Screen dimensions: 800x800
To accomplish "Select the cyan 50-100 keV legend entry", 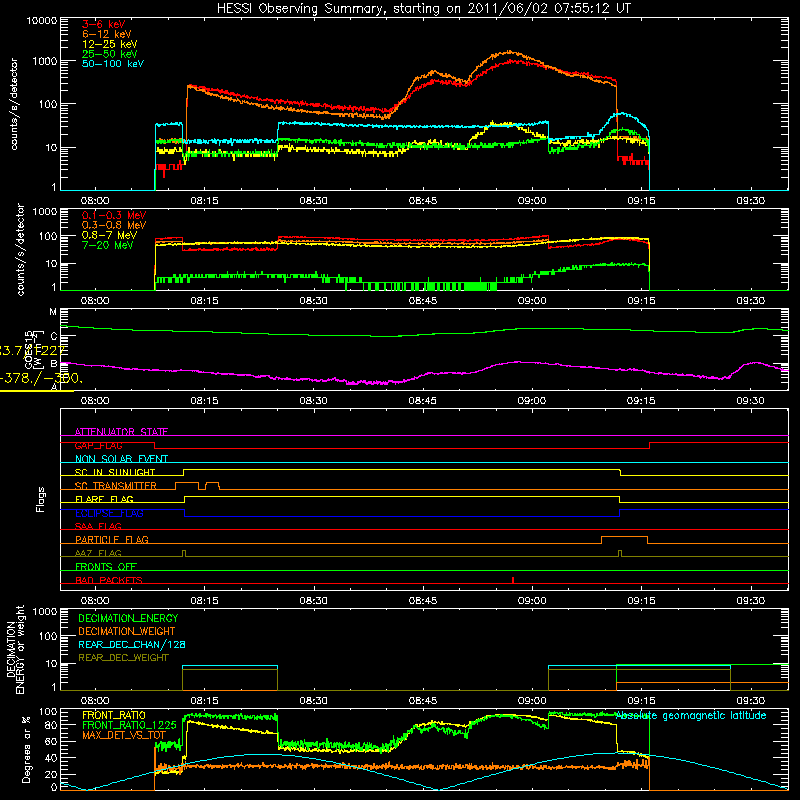I will (113, 63).
